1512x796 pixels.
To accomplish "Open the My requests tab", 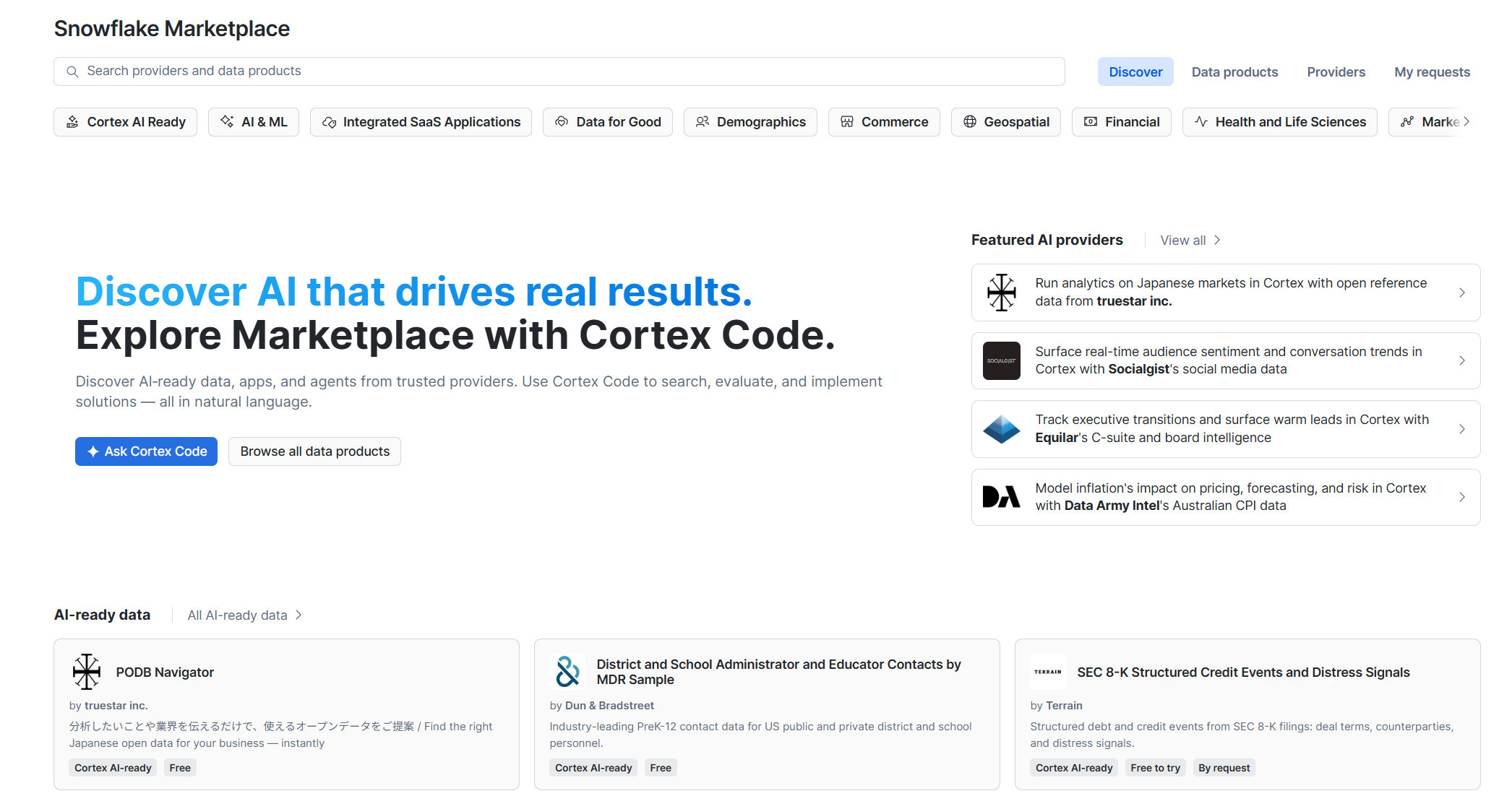I will (x=1432, y=72).
